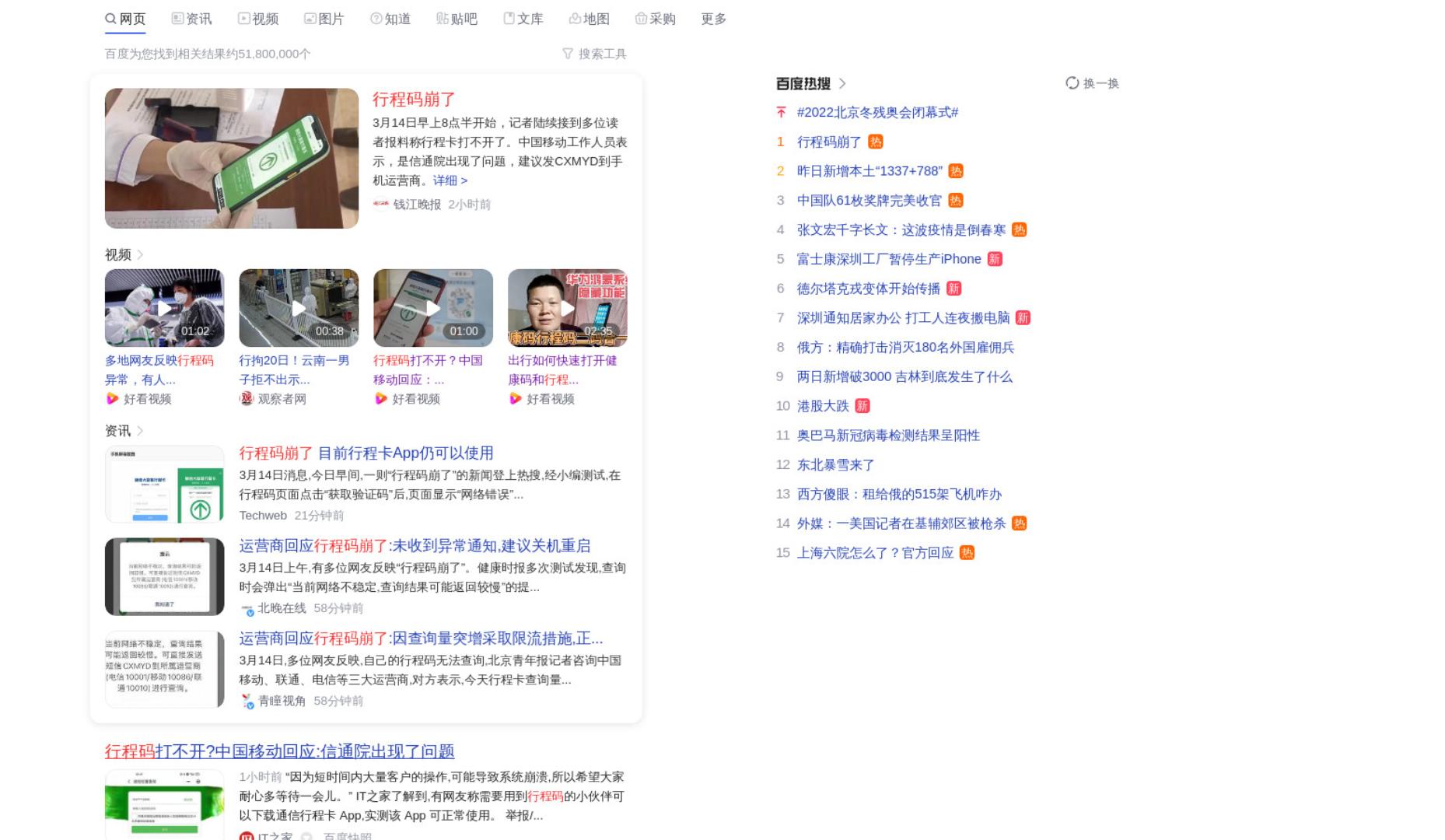This screenshot has height=840, width=1445.
Task: Open hot search 富士康深圳工厂暂停生产iPhone
Action: point(889,259)
